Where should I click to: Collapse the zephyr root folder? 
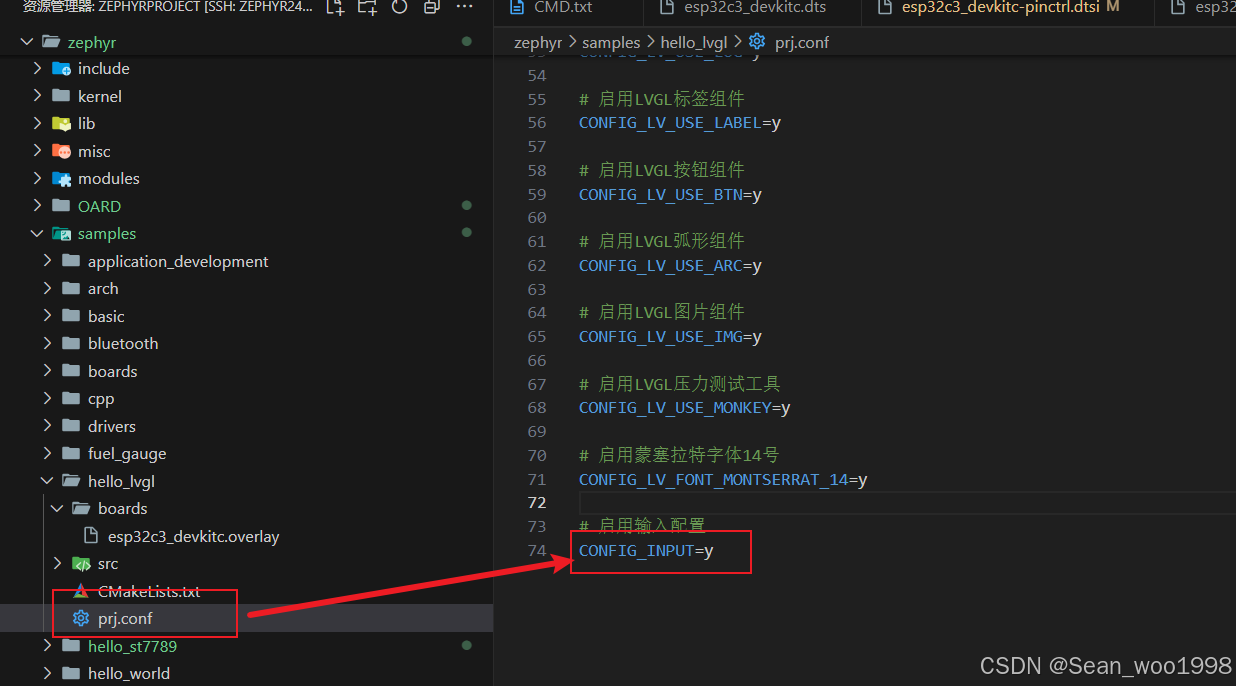(27, 41)
